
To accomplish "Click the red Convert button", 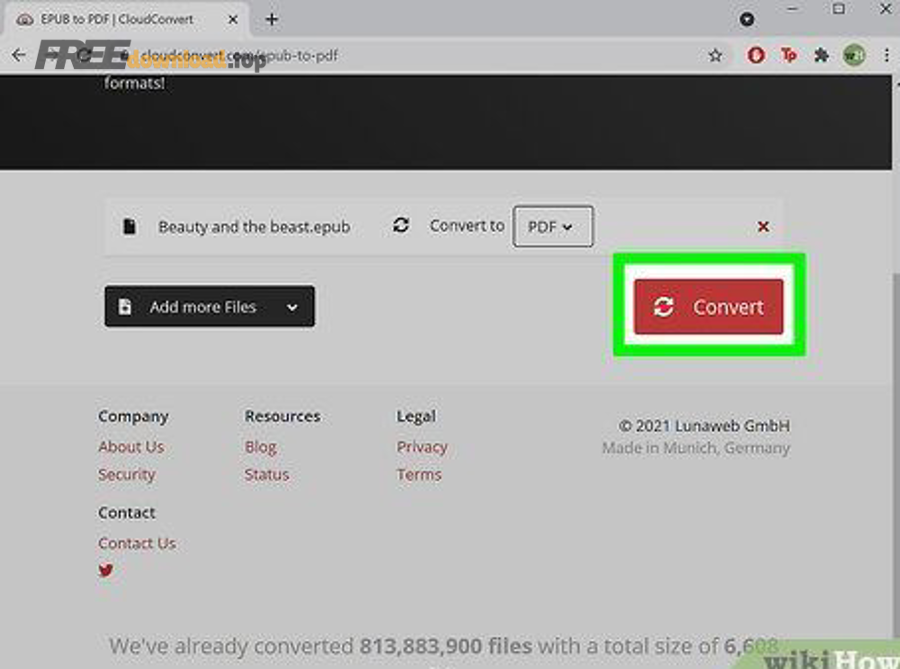I will pos(708,306).
